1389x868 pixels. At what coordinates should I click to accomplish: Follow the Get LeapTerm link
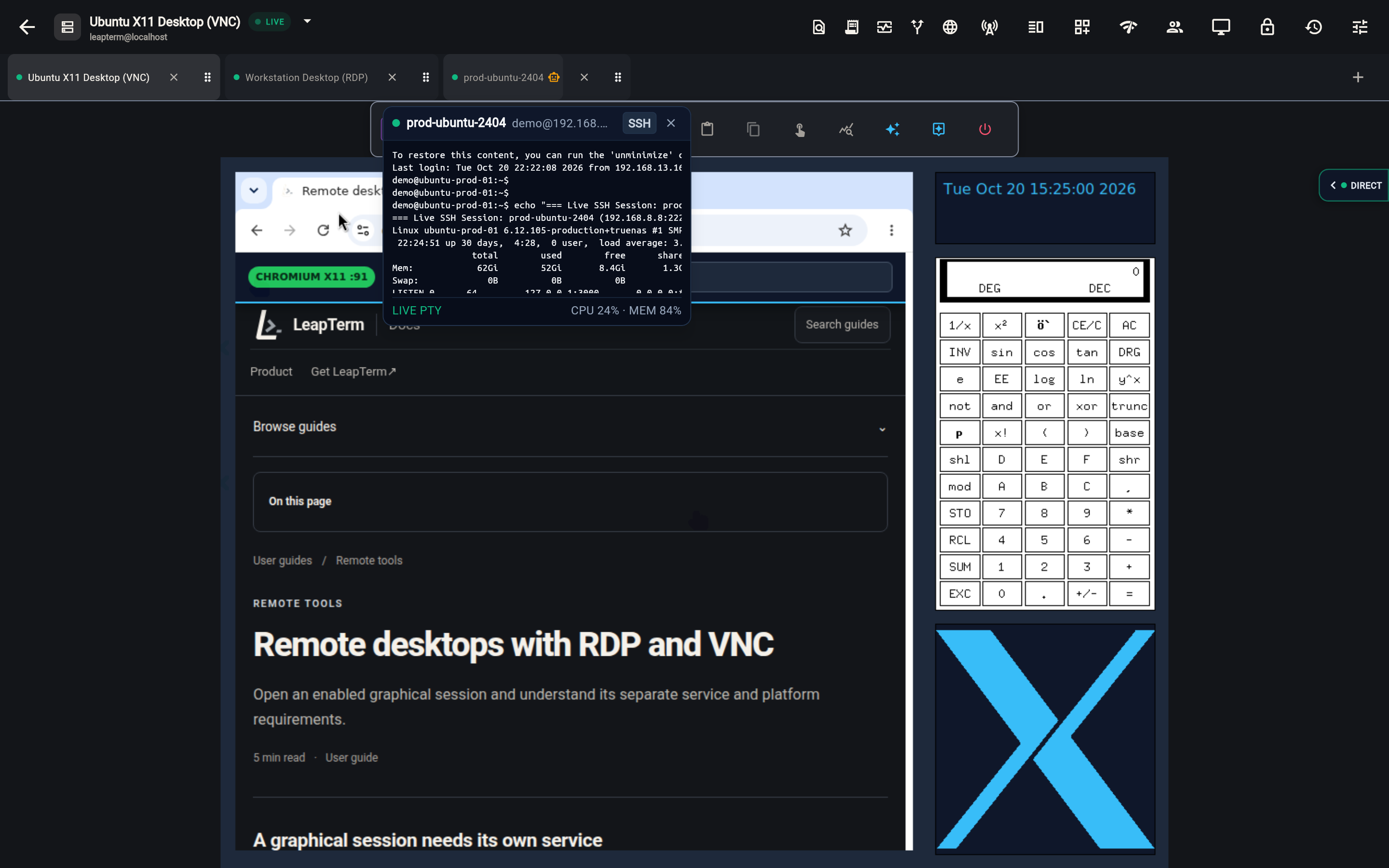click(x=353, y=371)
